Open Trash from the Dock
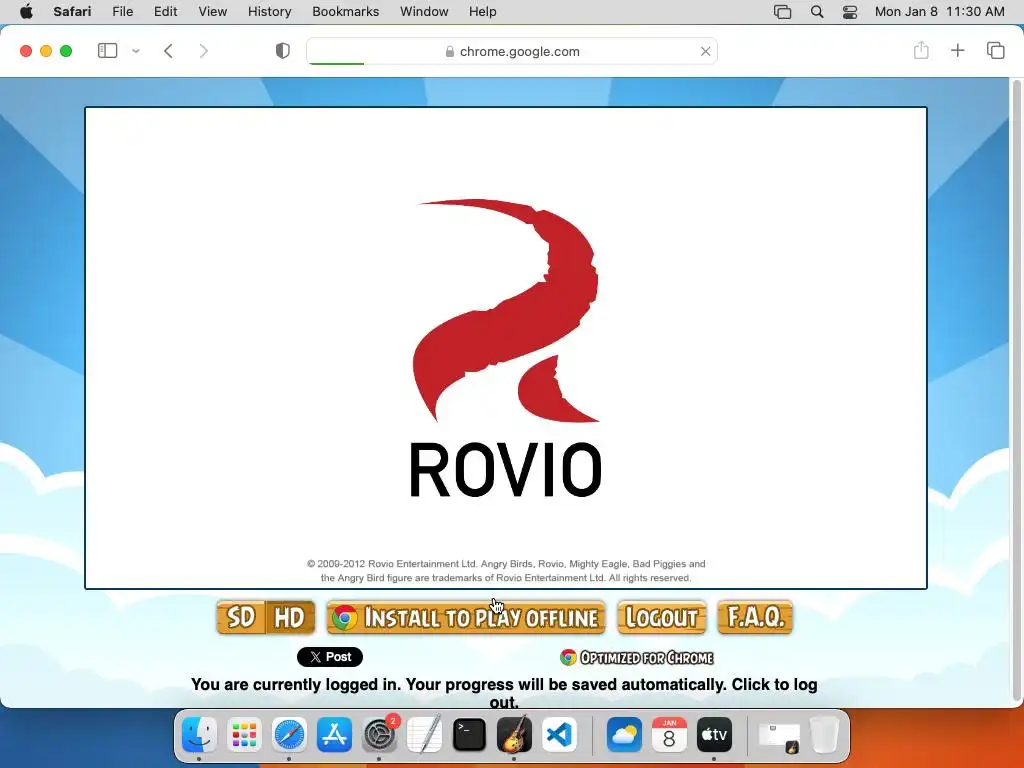Image resolution: width=1024 pixels, height=768 pixels. click(x=824, y=735)
